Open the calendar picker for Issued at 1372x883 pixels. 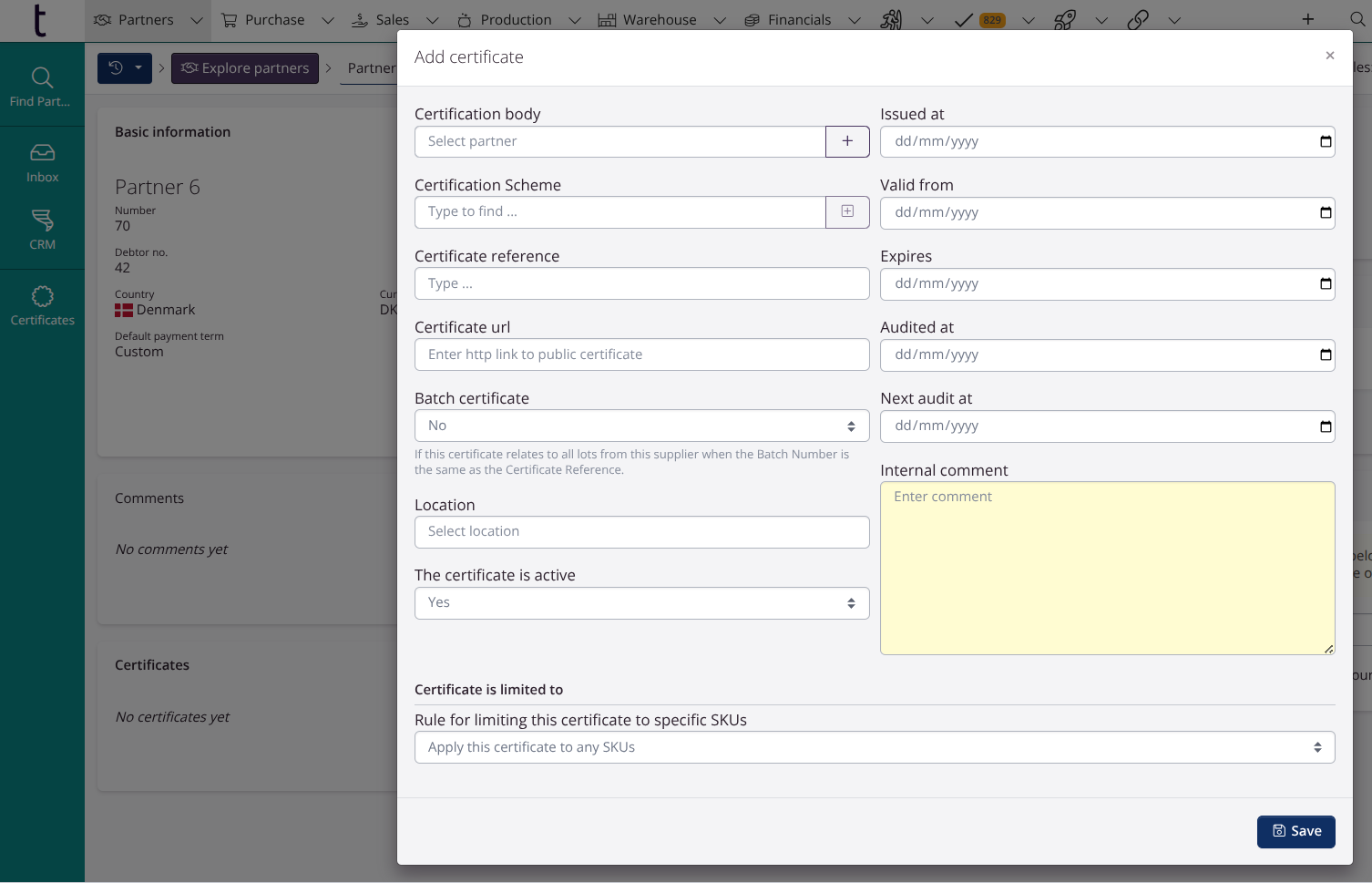click(1326, 141)
